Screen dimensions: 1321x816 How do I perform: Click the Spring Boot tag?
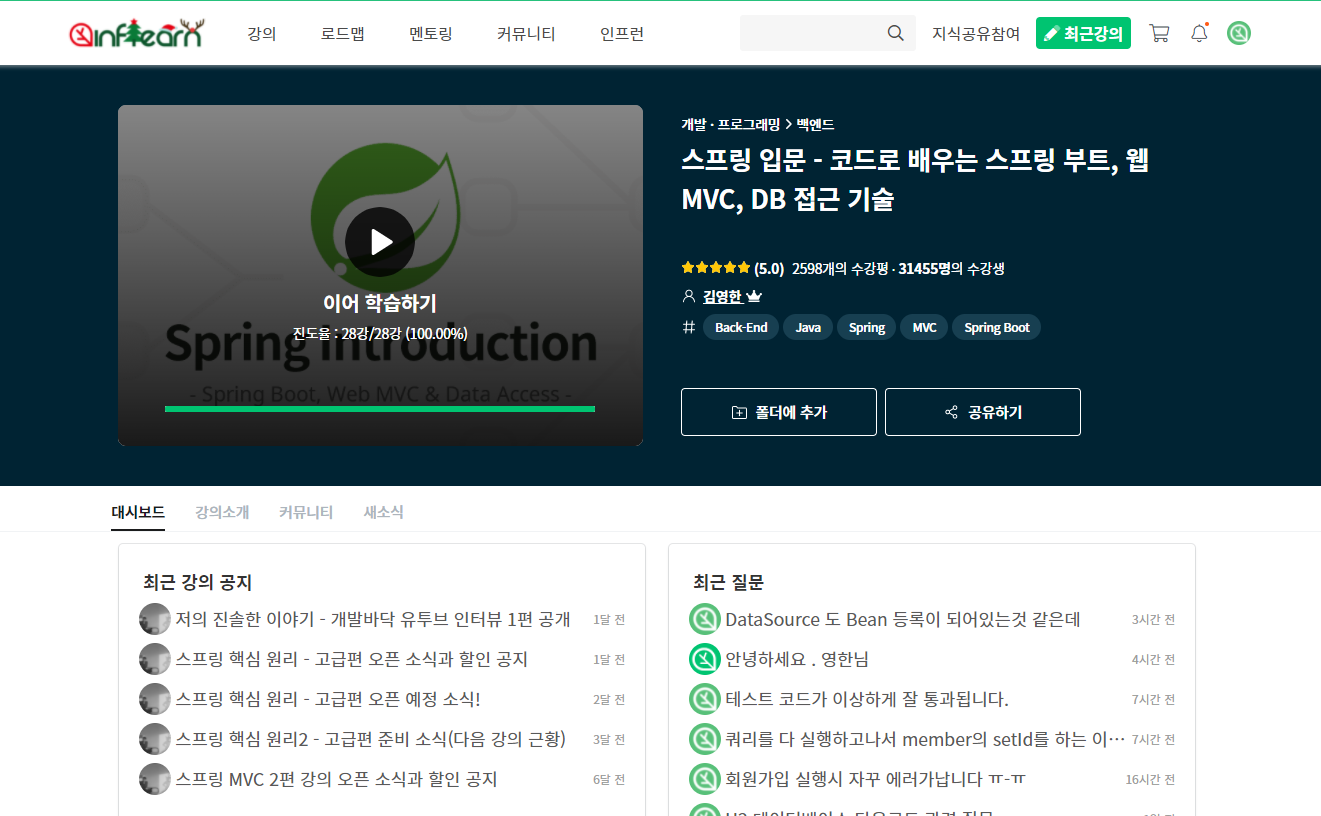(997, 327)
